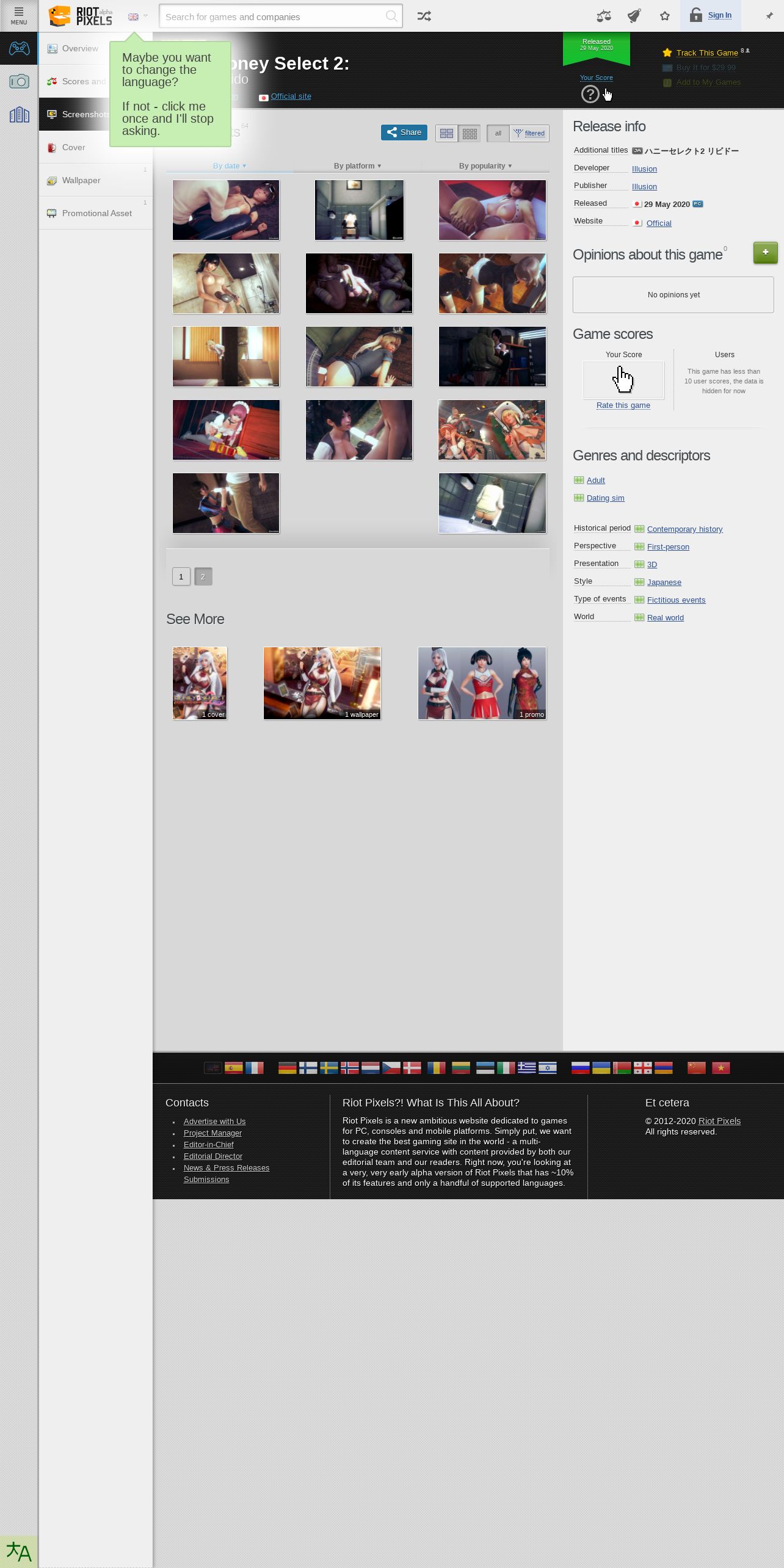Viewport: 784px width, 1568px height.
Task: Open the Dating sim genre link
Action: point(605,498)
